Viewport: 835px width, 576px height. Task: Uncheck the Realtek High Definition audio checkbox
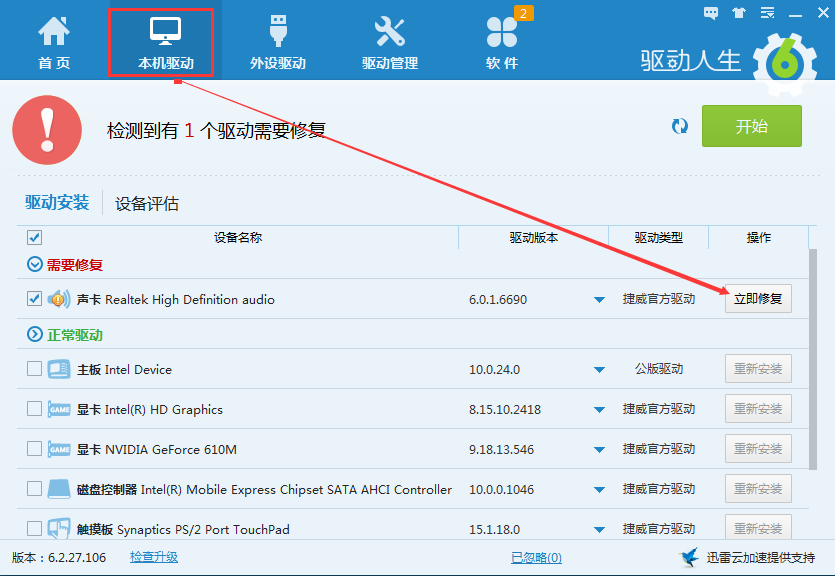(35, 299)
